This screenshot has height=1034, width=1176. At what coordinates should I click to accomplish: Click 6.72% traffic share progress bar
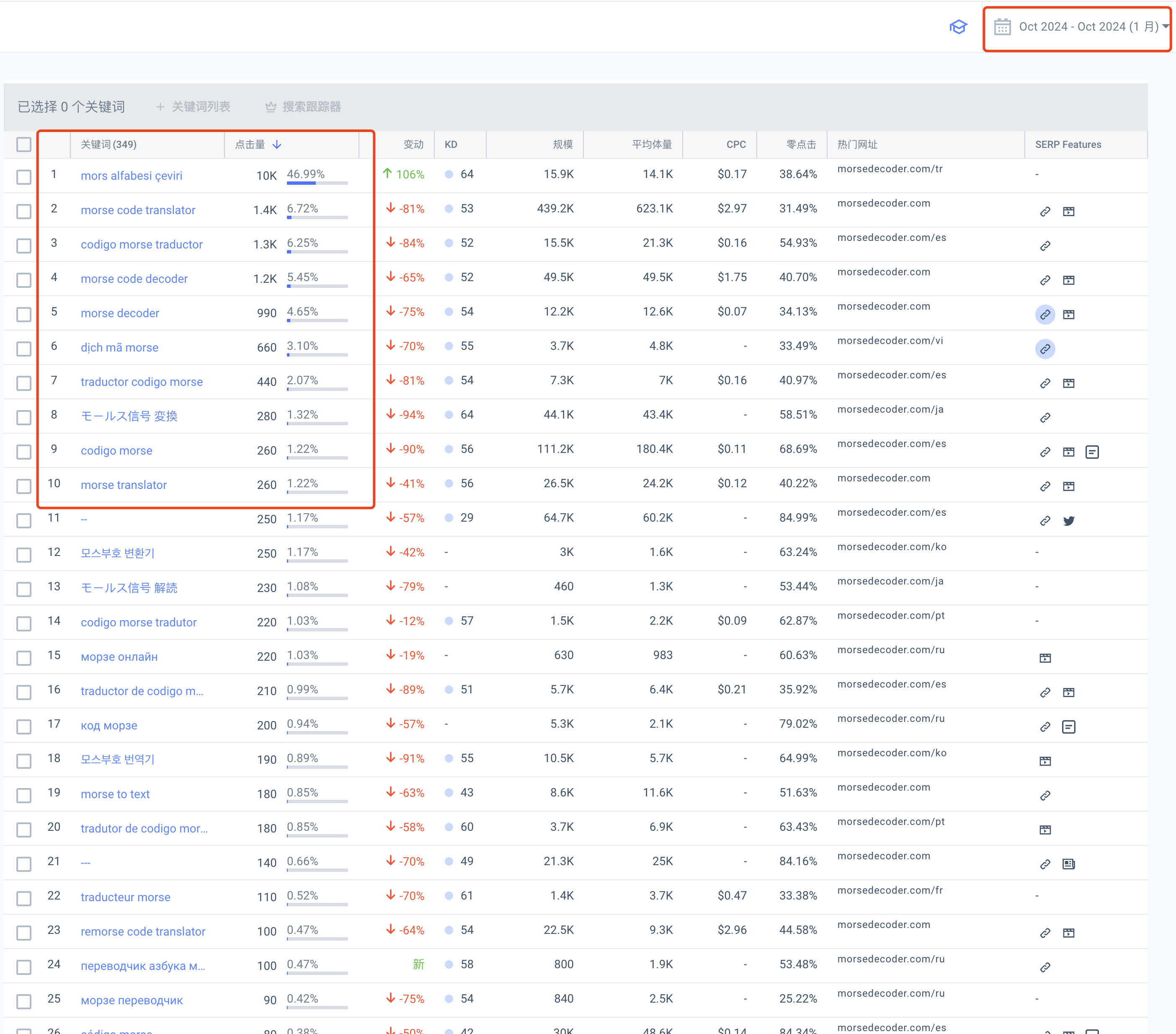(x=317, y=217)
